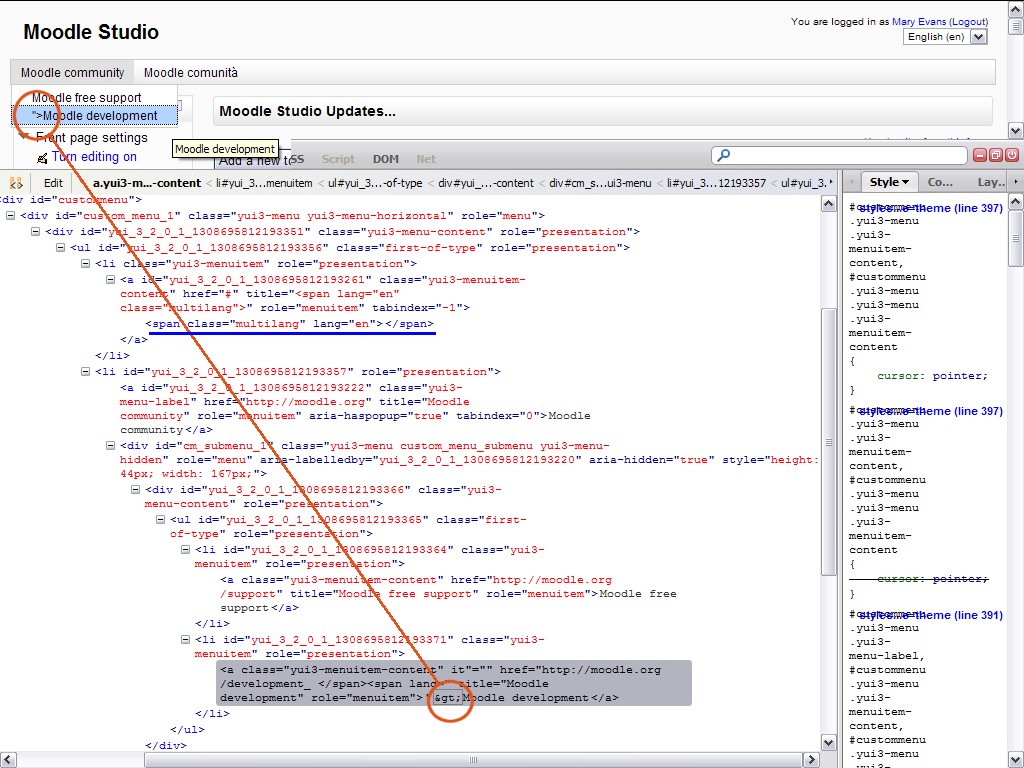This screenshot has height=768, width=1024.
Task: Click the highlighted yui3-menuitem-content anchor markup
Action: [x=453, y=683]
